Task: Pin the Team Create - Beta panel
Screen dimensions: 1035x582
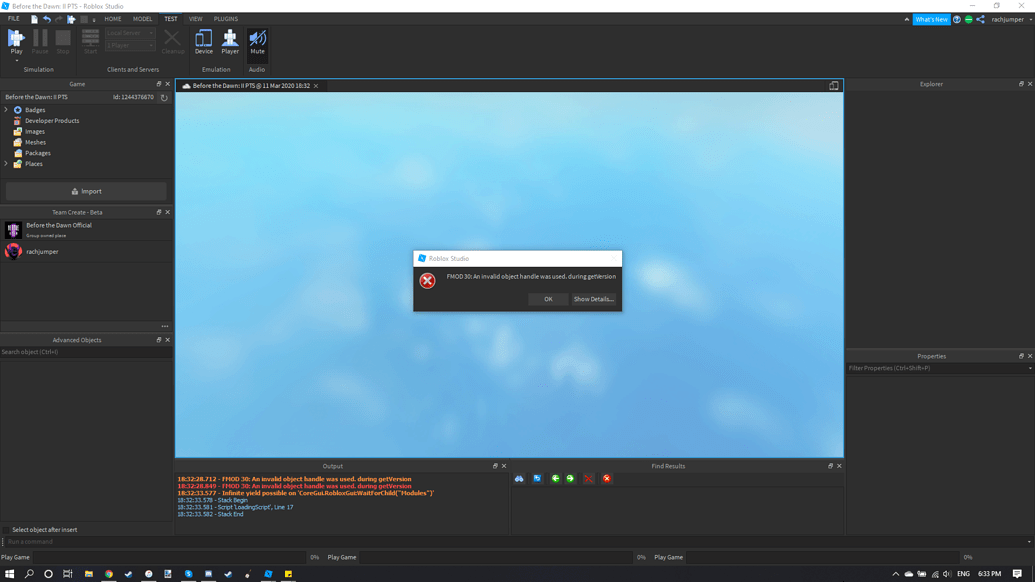Action: point(157,212)
